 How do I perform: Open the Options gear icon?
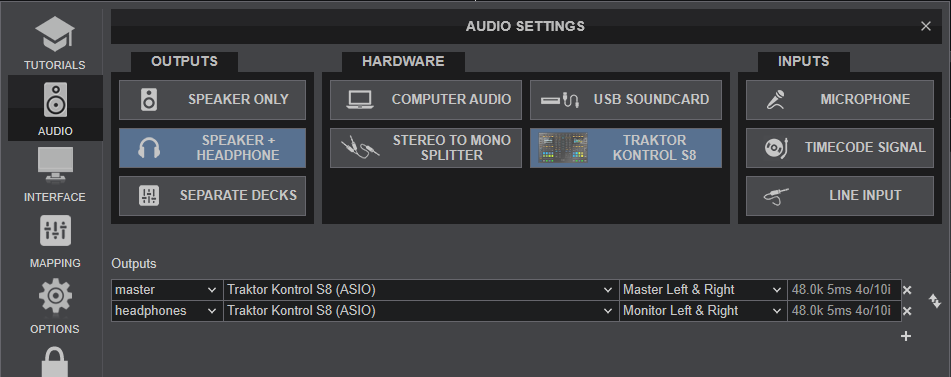[x=55, y=296]
